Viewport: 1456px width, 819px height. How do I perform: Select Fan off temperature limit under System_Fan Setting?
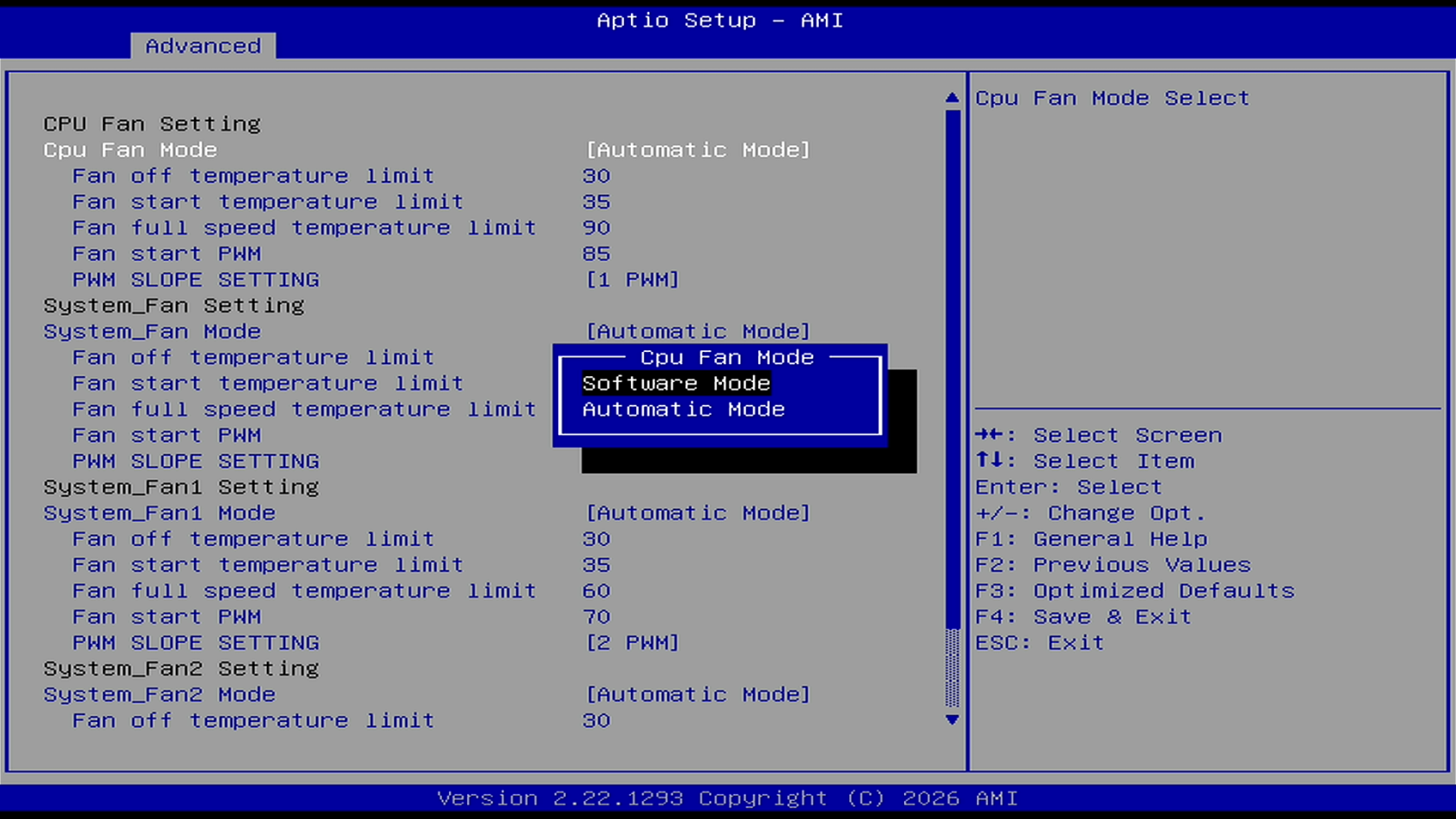[253, 357]
